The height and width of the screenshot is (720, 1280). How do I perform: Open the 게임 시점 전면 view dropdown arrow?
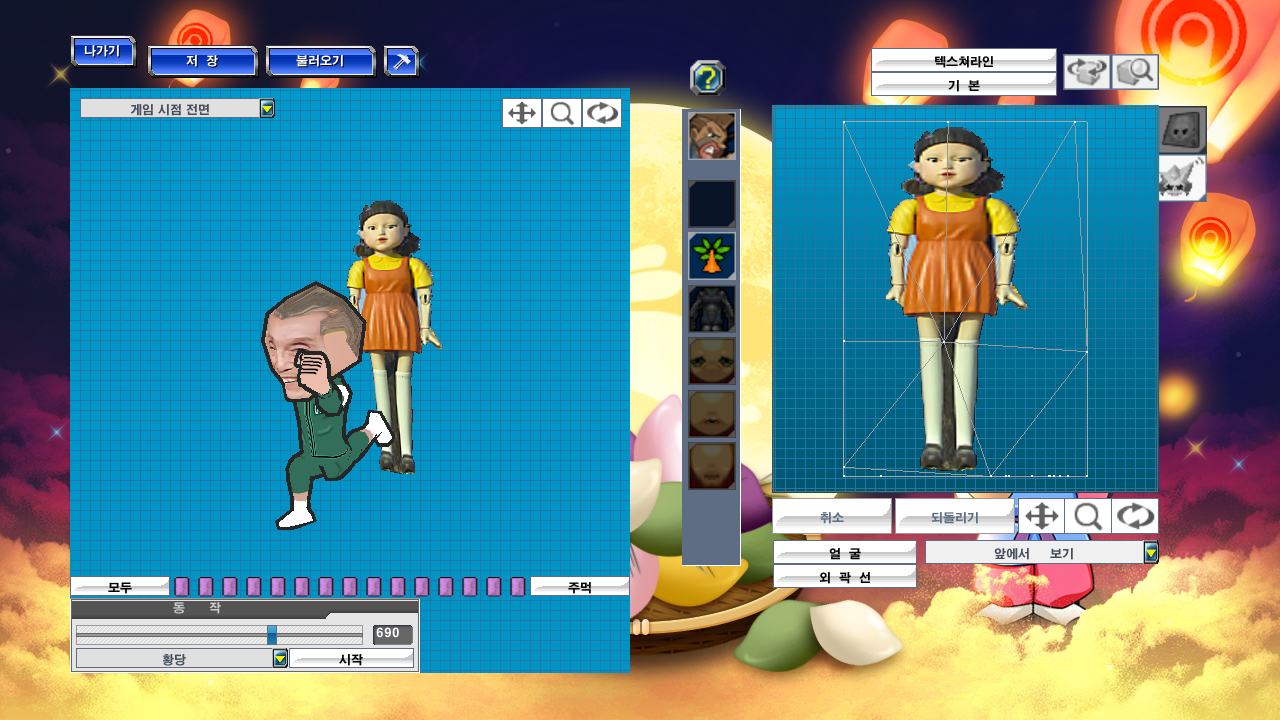(267, 108)
